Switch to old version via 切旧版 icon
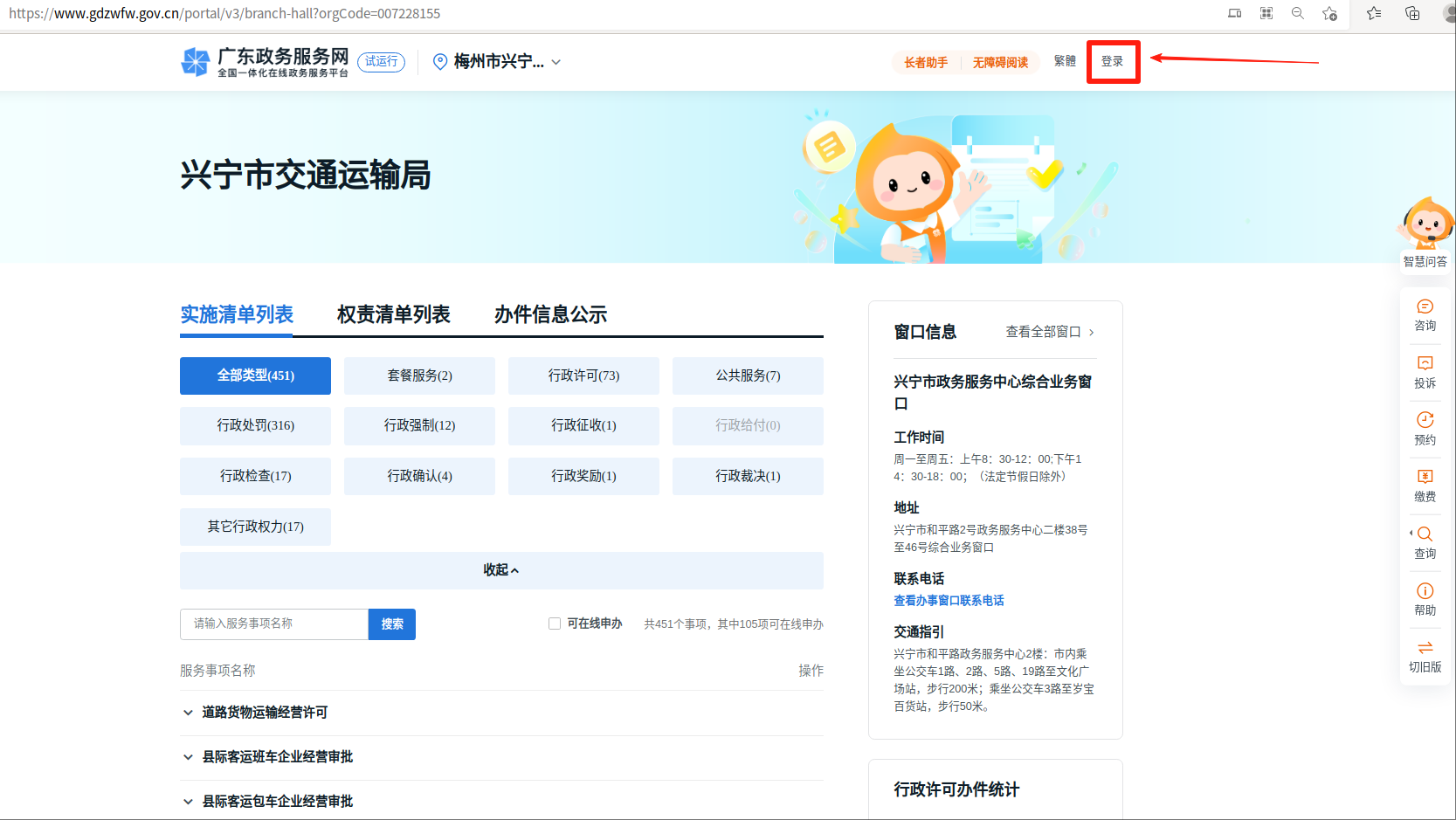The image size is (1456, 820). coord(1425,648)
